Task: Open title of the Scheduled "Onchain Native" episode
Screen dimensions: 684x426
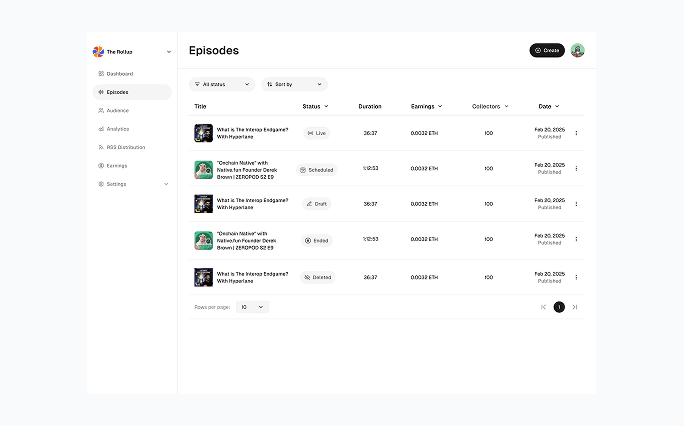Action: point(247,170)
